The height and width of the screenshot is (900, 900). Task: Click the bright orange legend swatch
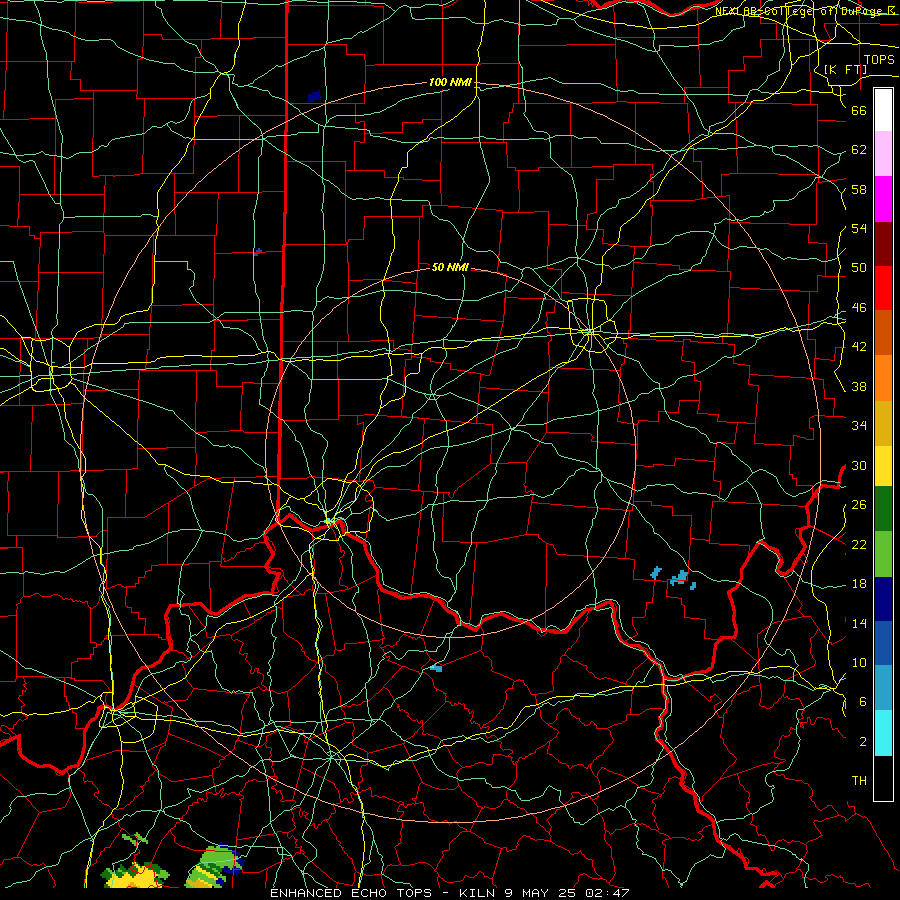coord(883,378)
